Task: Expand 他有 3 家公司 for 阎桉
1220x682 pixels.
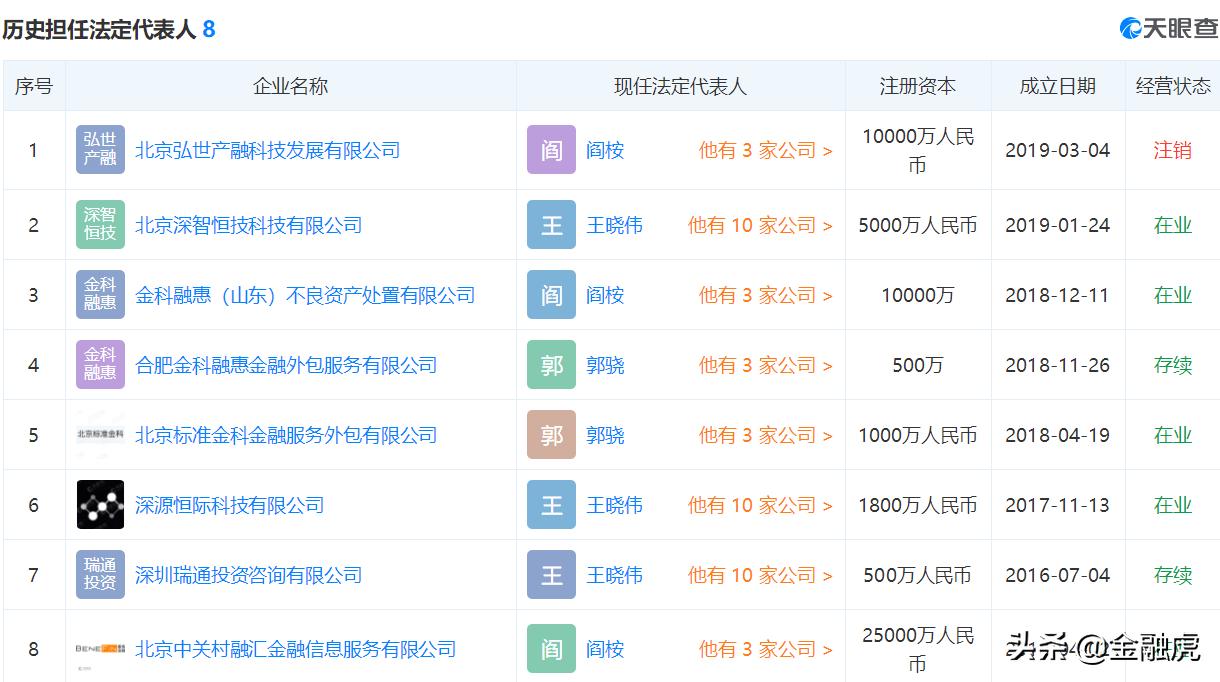Action: coord(763,150)
